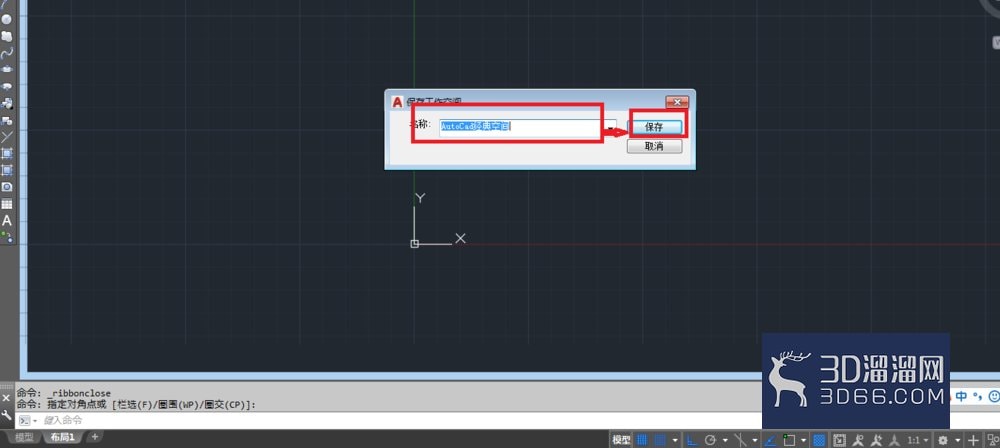The width and height of the screenshot is (1000, 448).
Task: Open isometric drafting dropdown arrow
Action: click(x=755, y=440)
